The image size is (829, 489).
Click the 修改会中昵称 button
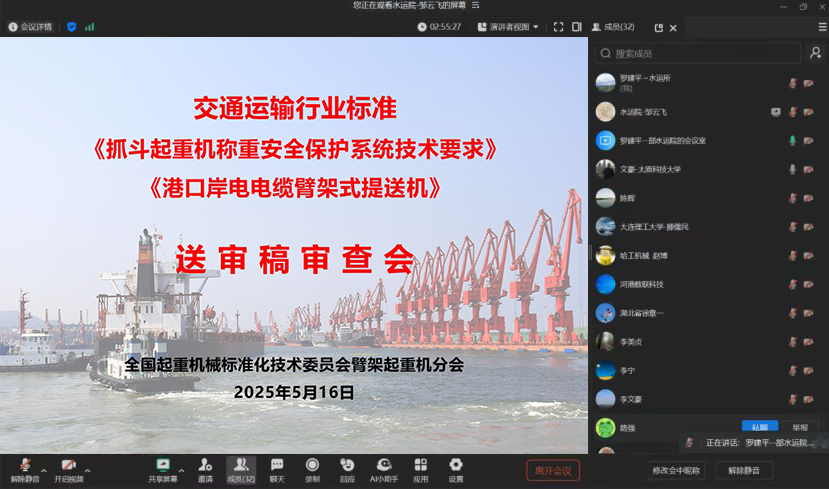(x=676, y=470)
